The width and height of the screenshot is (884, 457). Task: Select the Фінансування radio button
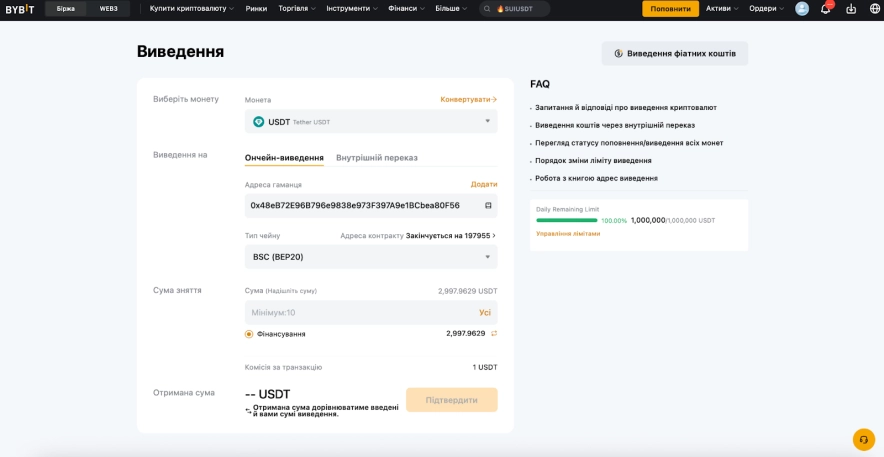[249, 334]
